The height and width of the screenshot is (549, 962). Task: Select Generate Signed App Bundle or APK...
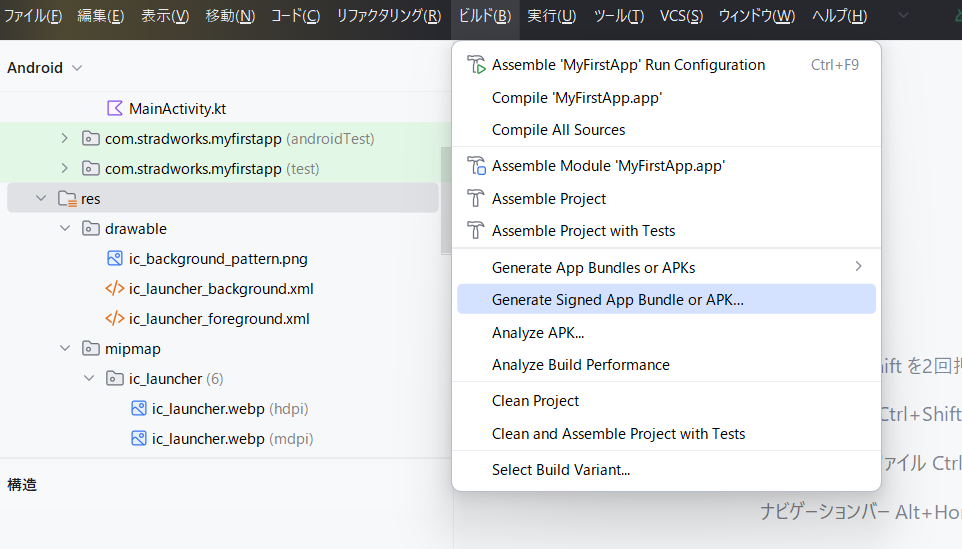click(x=617, y=299)
